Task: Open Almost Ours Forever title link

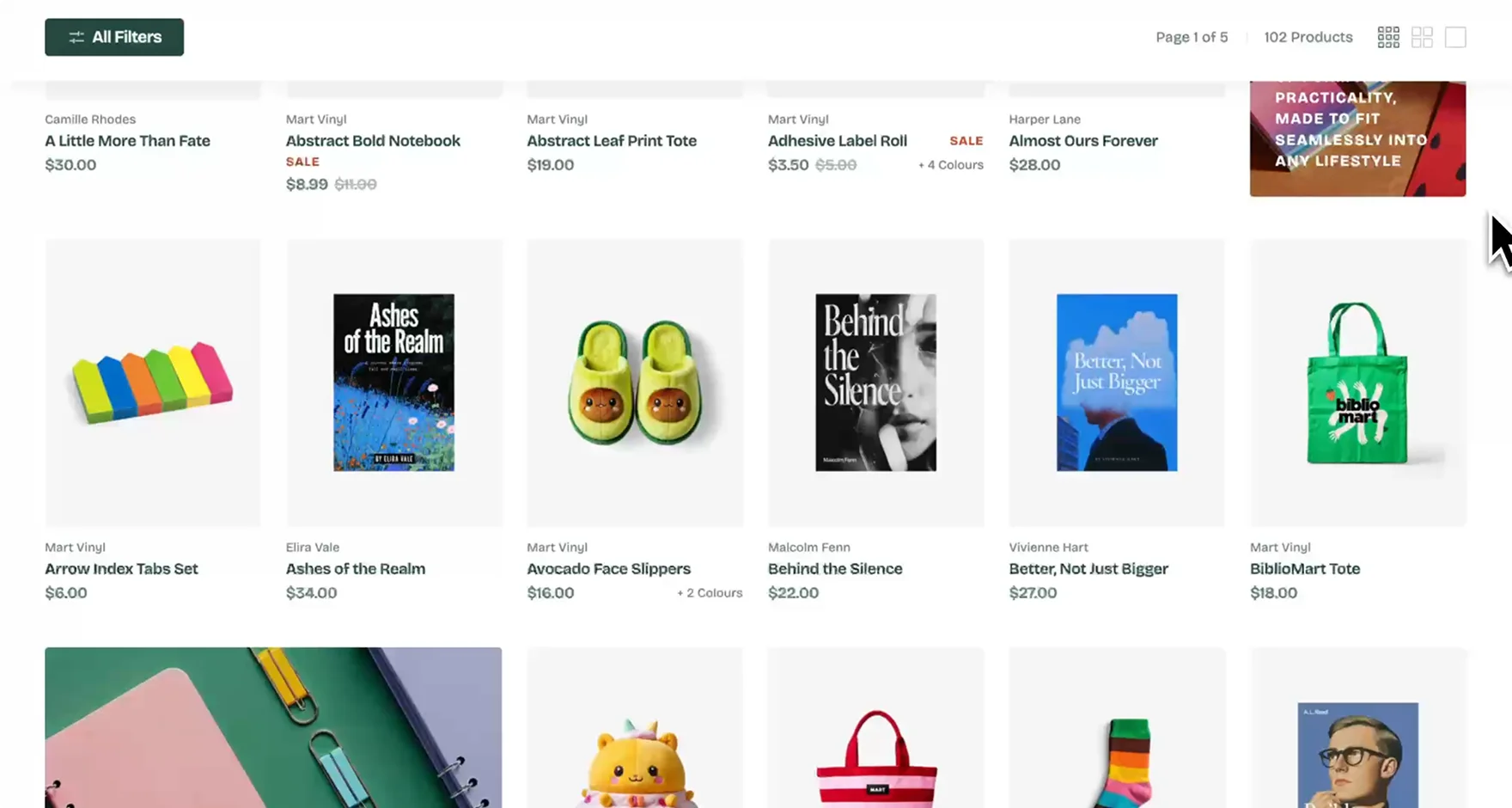Action: (x=1083, y=141)
